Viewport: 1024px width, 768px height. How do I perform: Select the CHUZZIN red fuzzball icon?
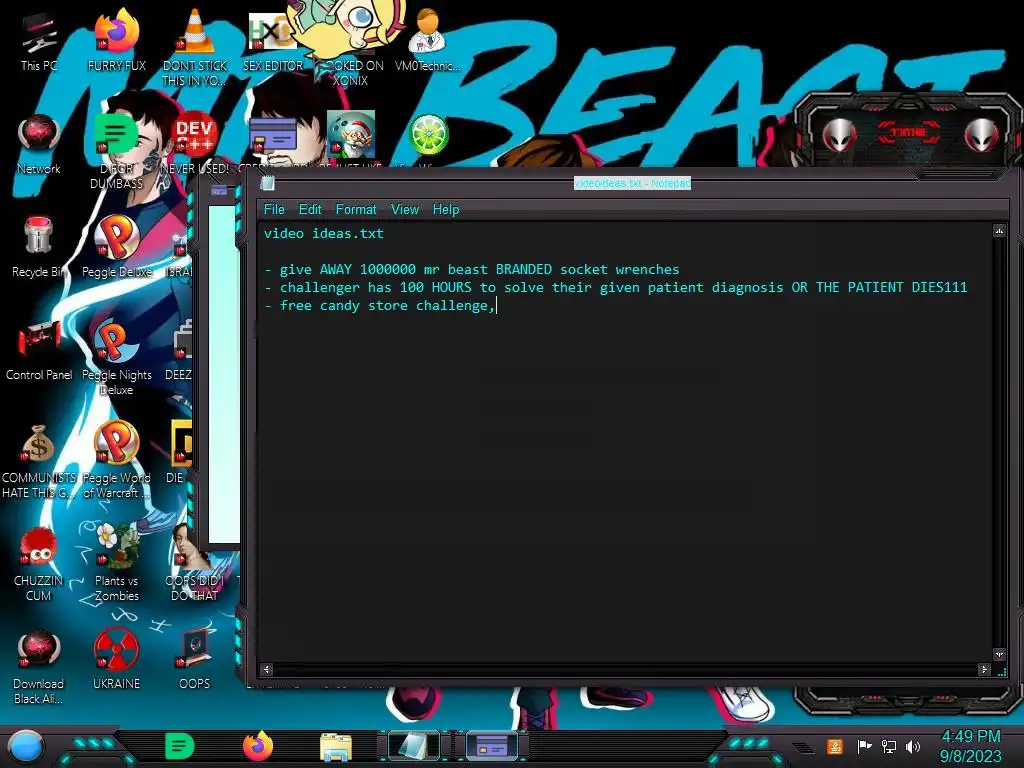(39, 563)
